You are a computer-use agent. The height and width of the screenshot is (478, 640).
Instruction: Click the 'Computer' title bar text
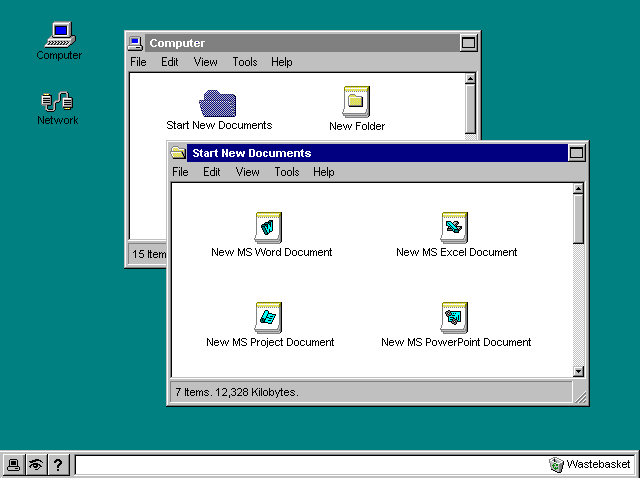click(x=177, y=43)
